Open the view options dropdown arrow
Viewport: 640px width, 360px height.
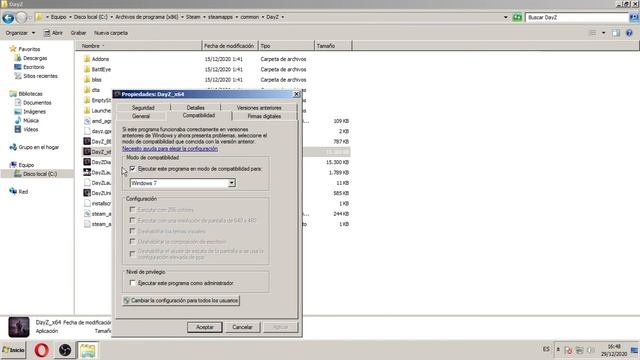tap(603, 33)
